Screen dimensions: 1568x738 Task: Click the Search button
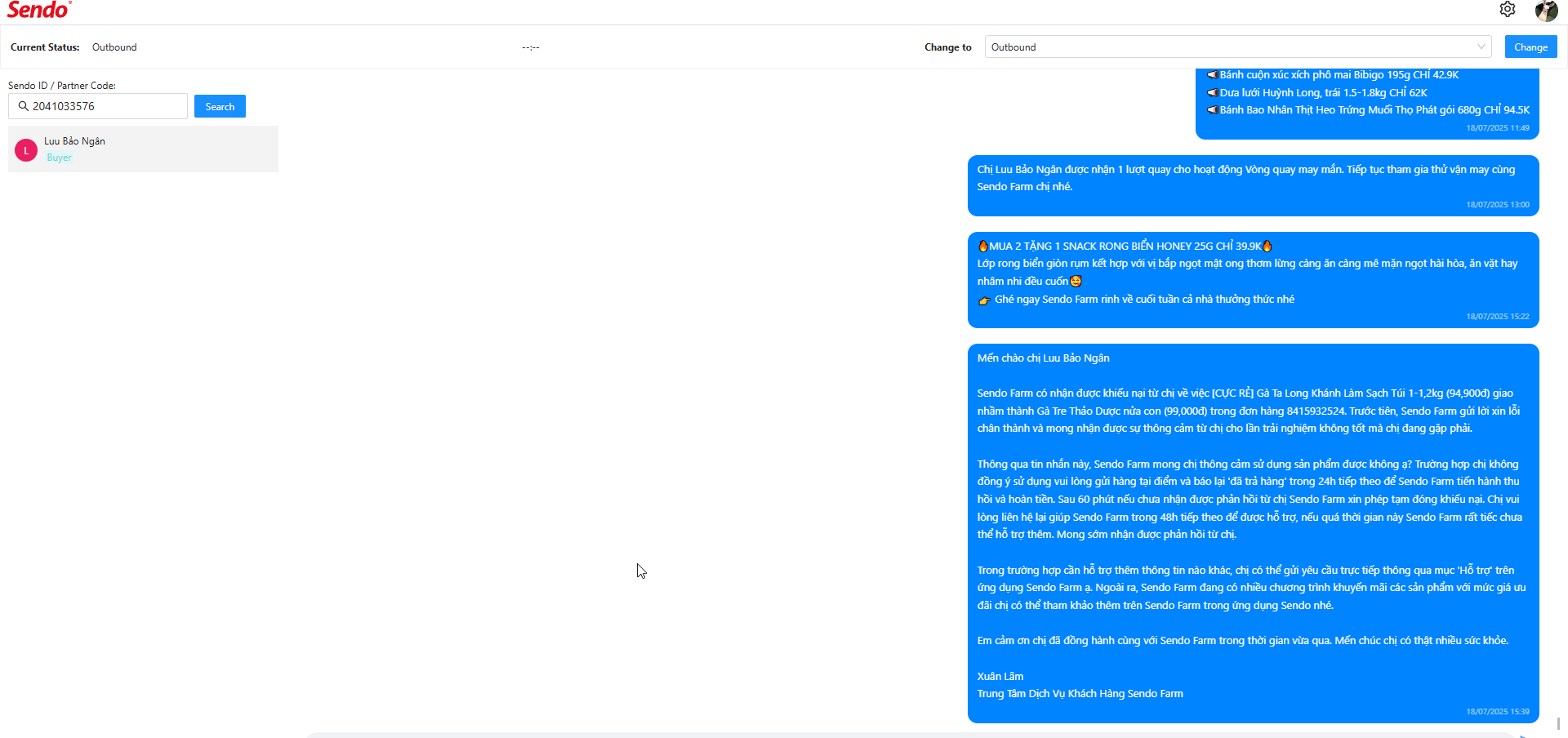[220, 106]
